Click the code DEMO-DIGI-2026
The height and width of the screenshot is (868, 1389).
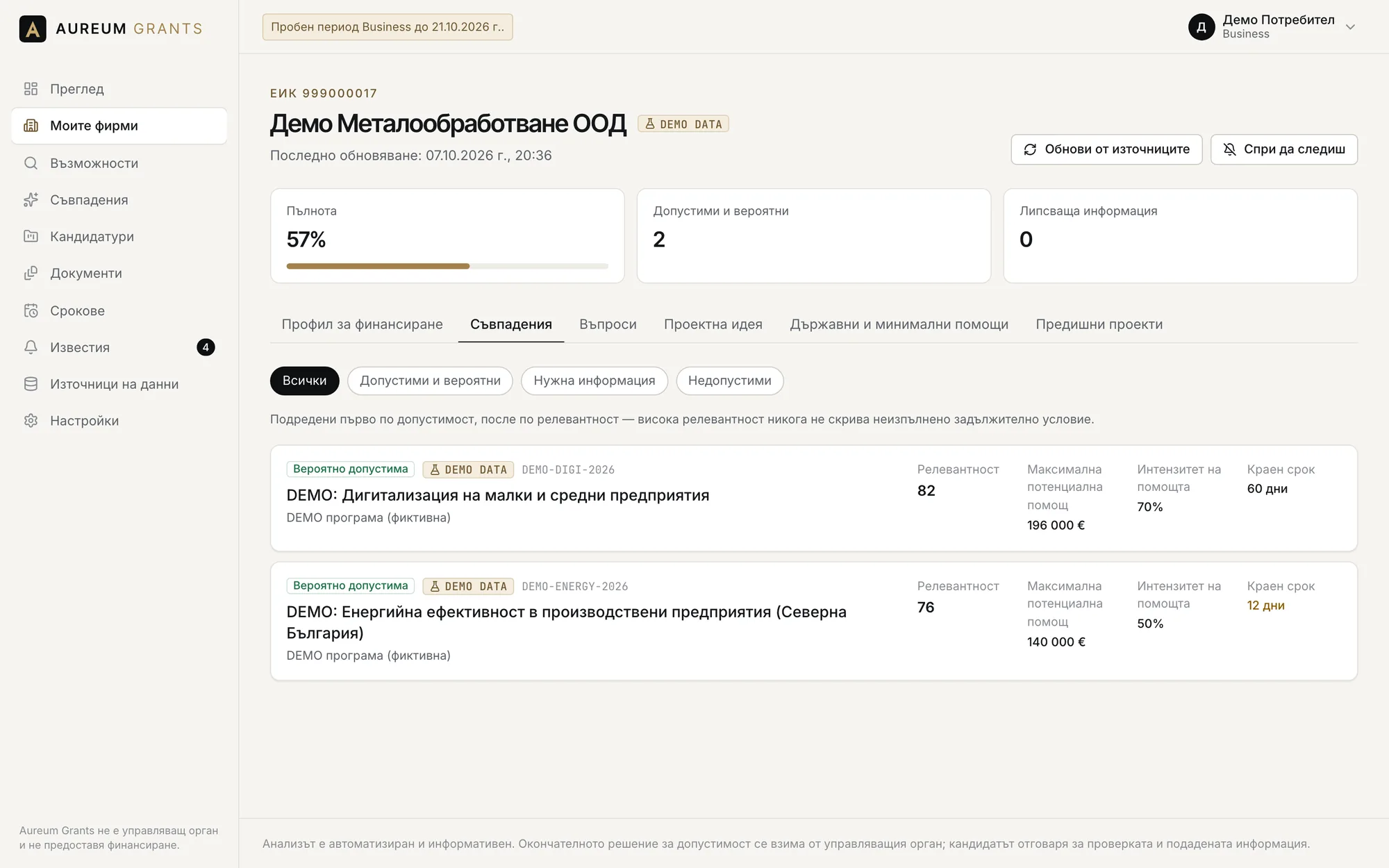coord(568,469)
